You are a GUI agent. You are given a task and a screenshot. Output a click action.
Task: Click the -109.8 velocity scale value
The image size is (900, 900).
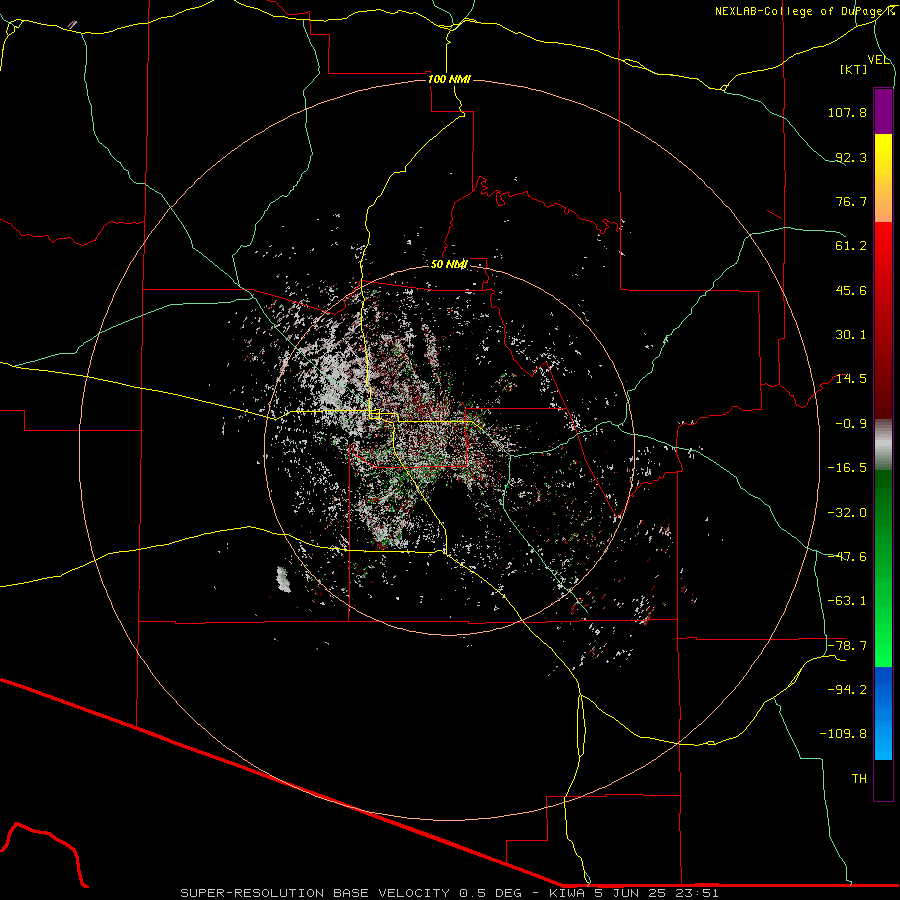click(x=843, y=734)
